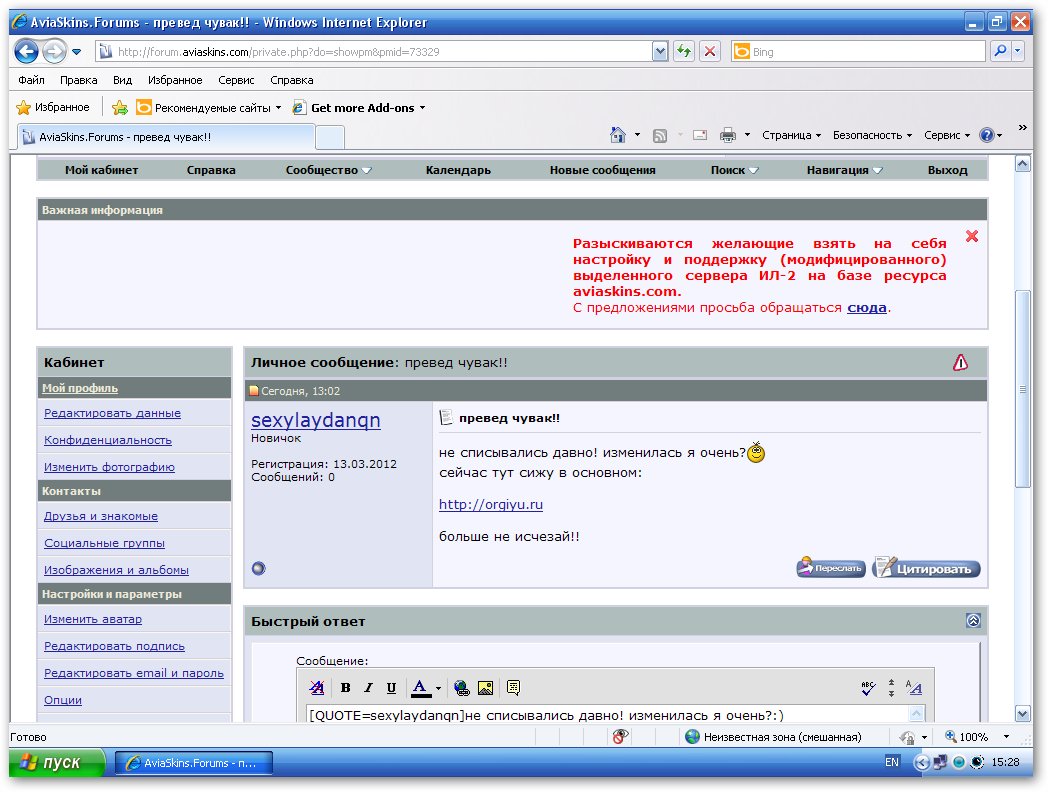This screenshot has width=1048, height=792.
Task: Click the editor size increase/decrease arrows
Action: click(x=891, y=688)
